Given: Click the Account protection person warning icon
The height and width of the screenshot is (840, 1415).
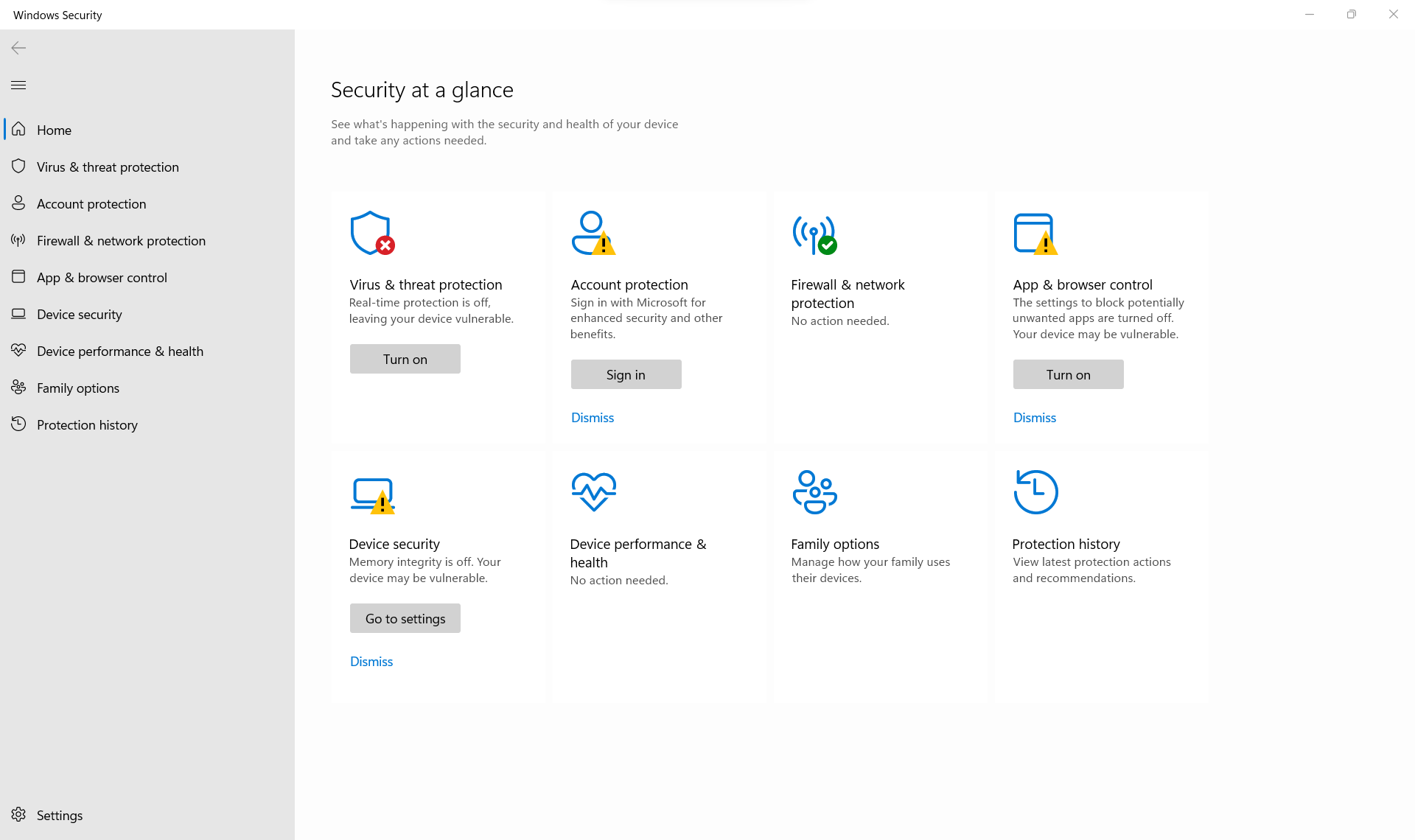Looking at the screenshot, I should (x=593, y=234).
